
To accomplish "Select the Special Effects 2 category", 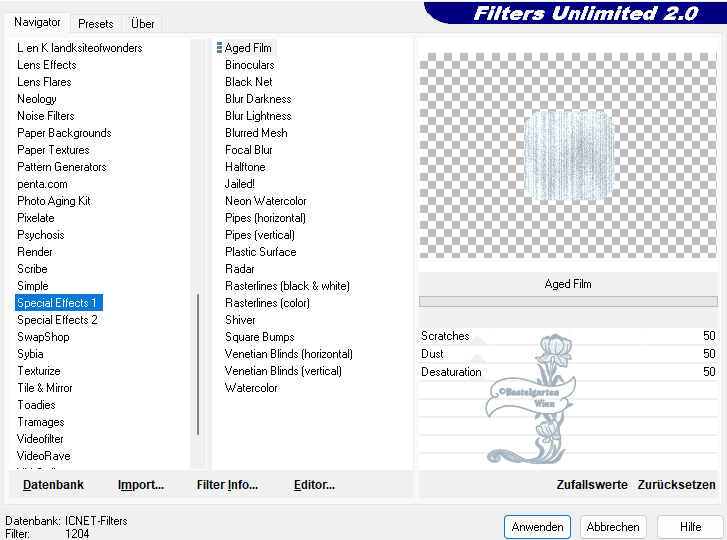I will click(57, 320).
